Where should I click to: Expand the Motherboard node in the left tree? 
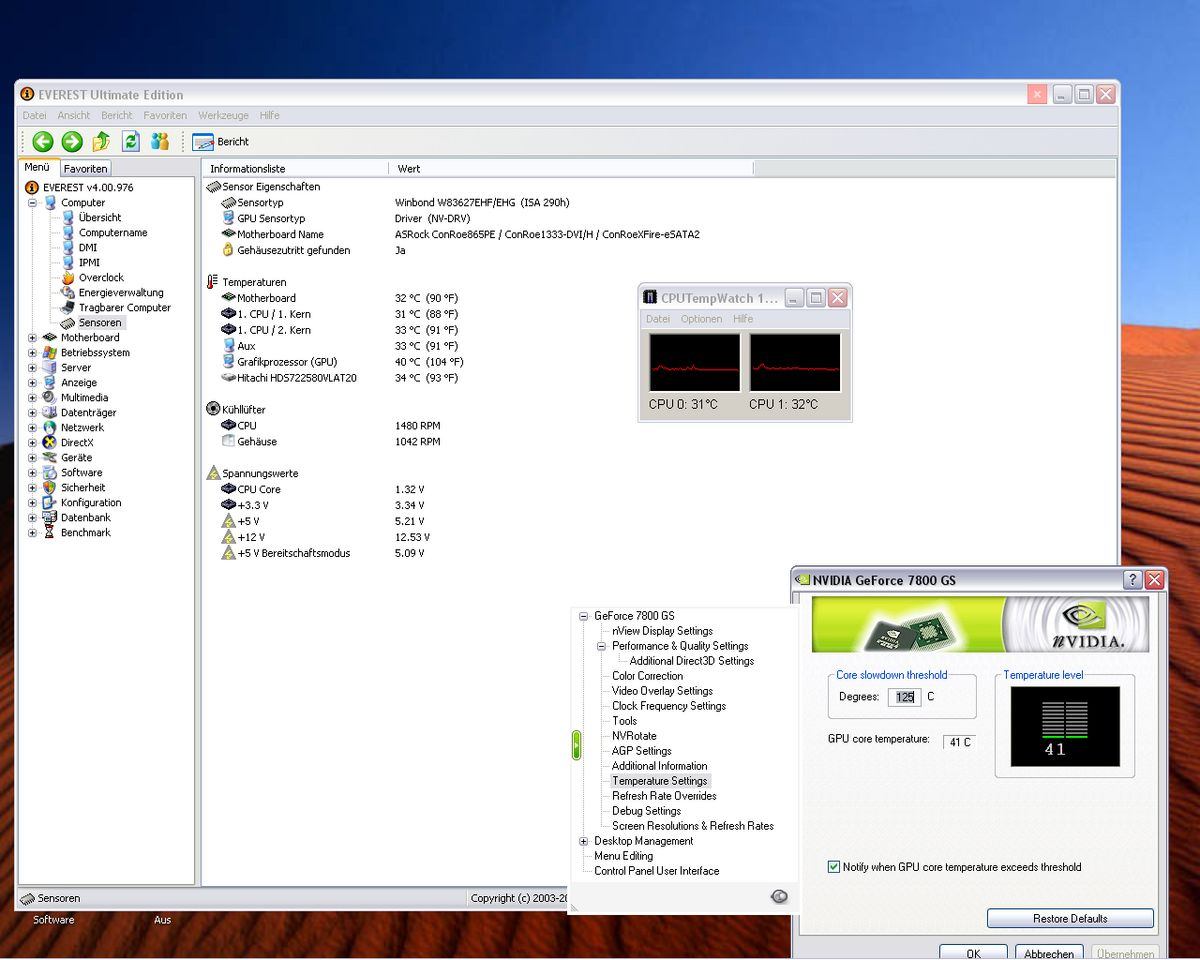32,337
